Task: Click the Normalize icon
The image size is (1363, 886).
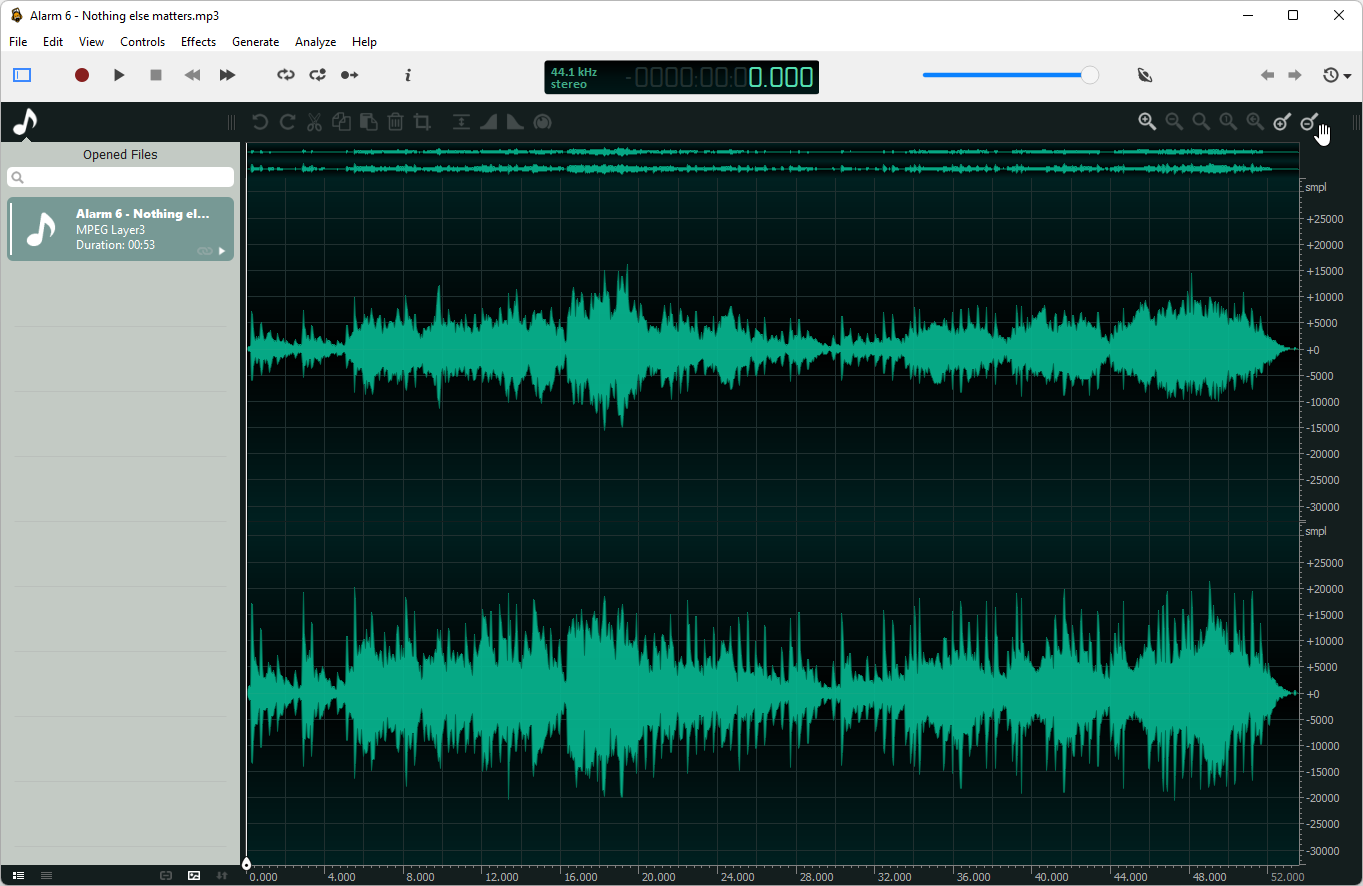Action: point(461,122)
